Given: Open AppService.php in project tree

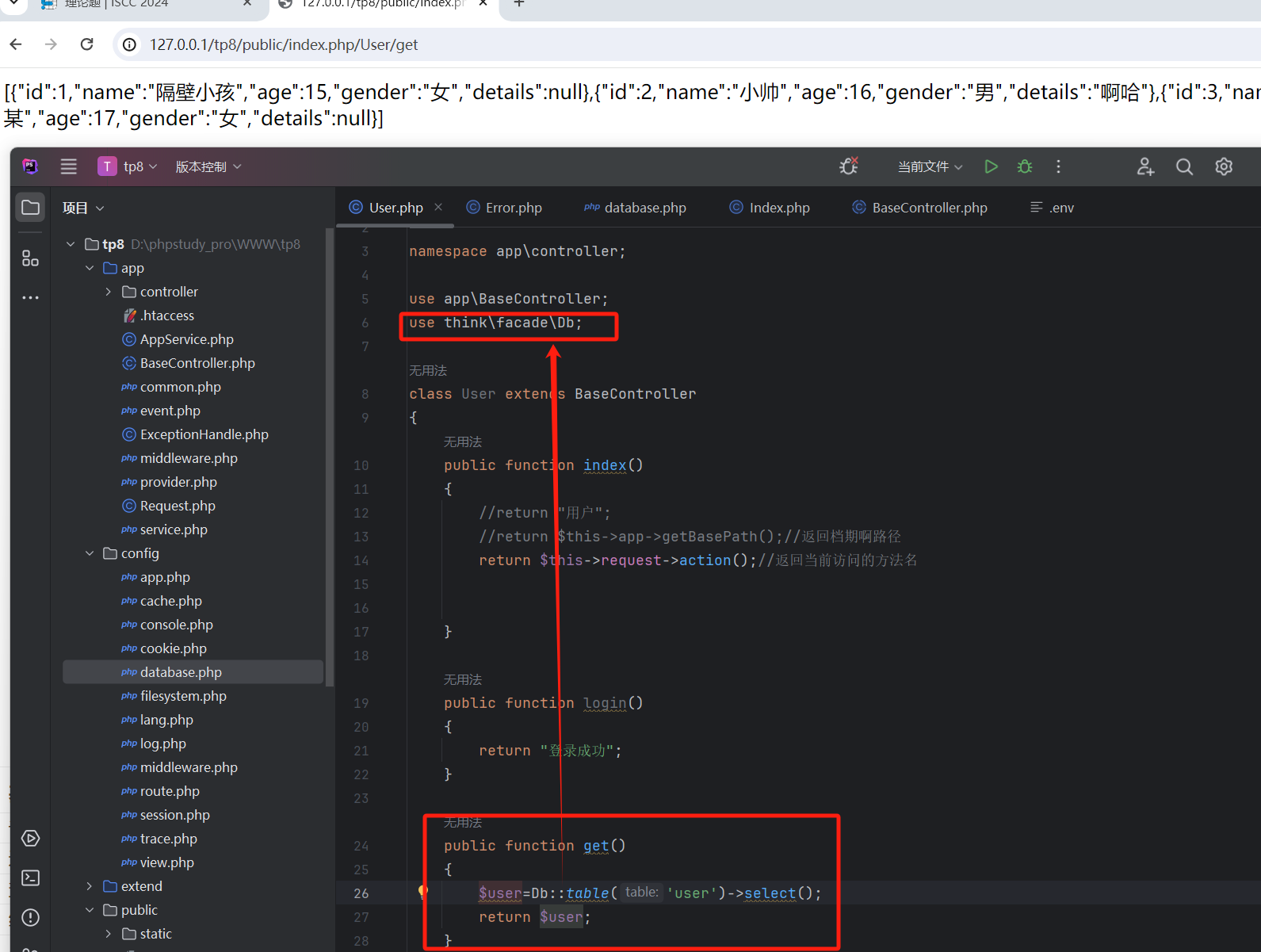Looking at the screenshot, I should (178, 339).
